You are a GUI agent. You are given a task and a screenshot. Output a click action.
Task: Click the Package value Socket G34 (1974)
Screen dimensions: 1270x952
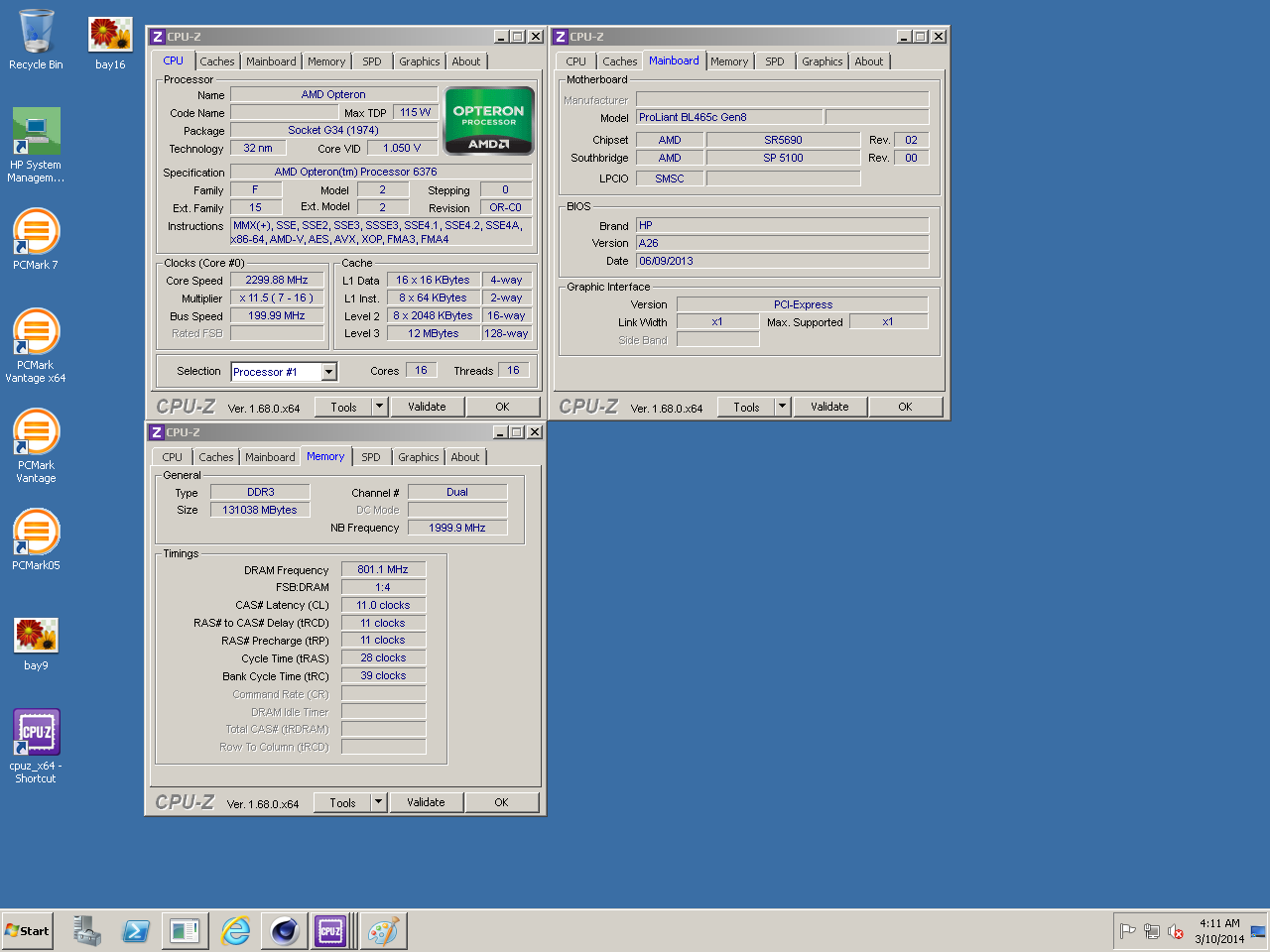click(333, 130)
